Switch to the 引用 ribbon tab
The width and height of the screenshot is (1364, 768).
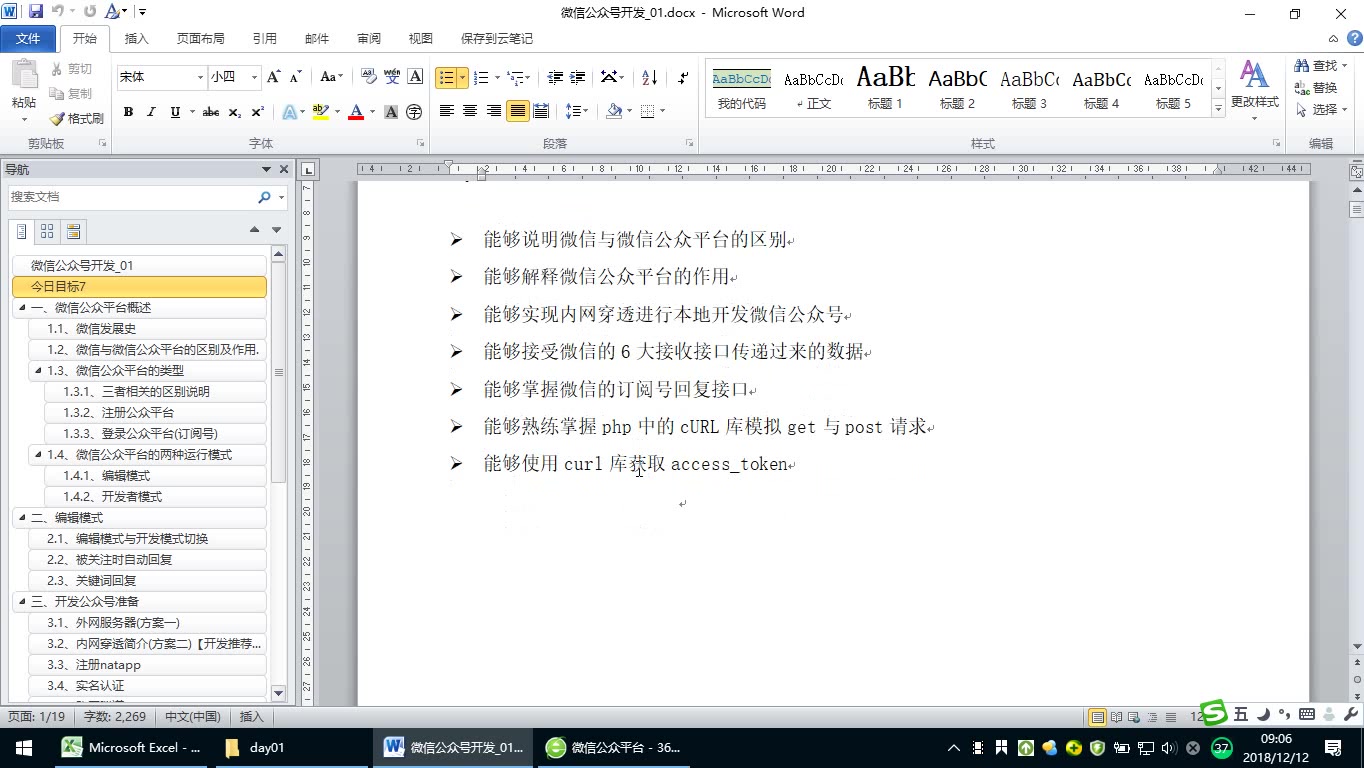[265, 38]
